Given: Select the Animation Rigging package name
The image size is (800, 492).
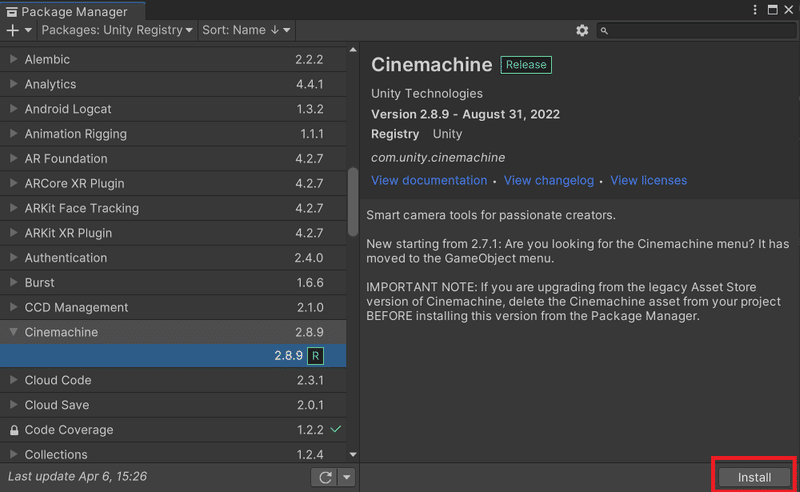Looking at the screenshot, I should point(76,134).
